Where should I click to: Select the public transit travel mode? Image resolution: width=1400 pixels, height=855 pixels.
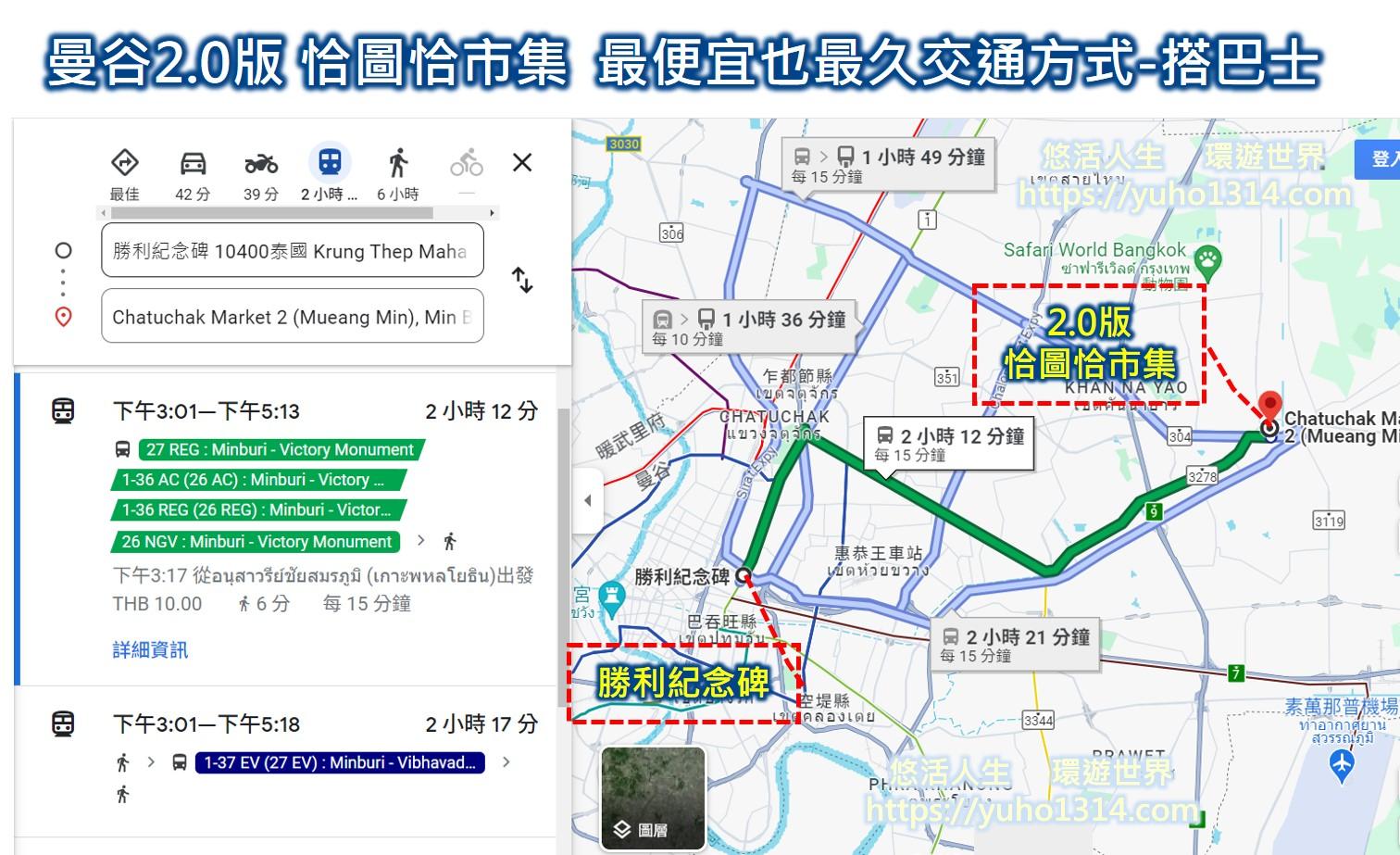point(330,163)
